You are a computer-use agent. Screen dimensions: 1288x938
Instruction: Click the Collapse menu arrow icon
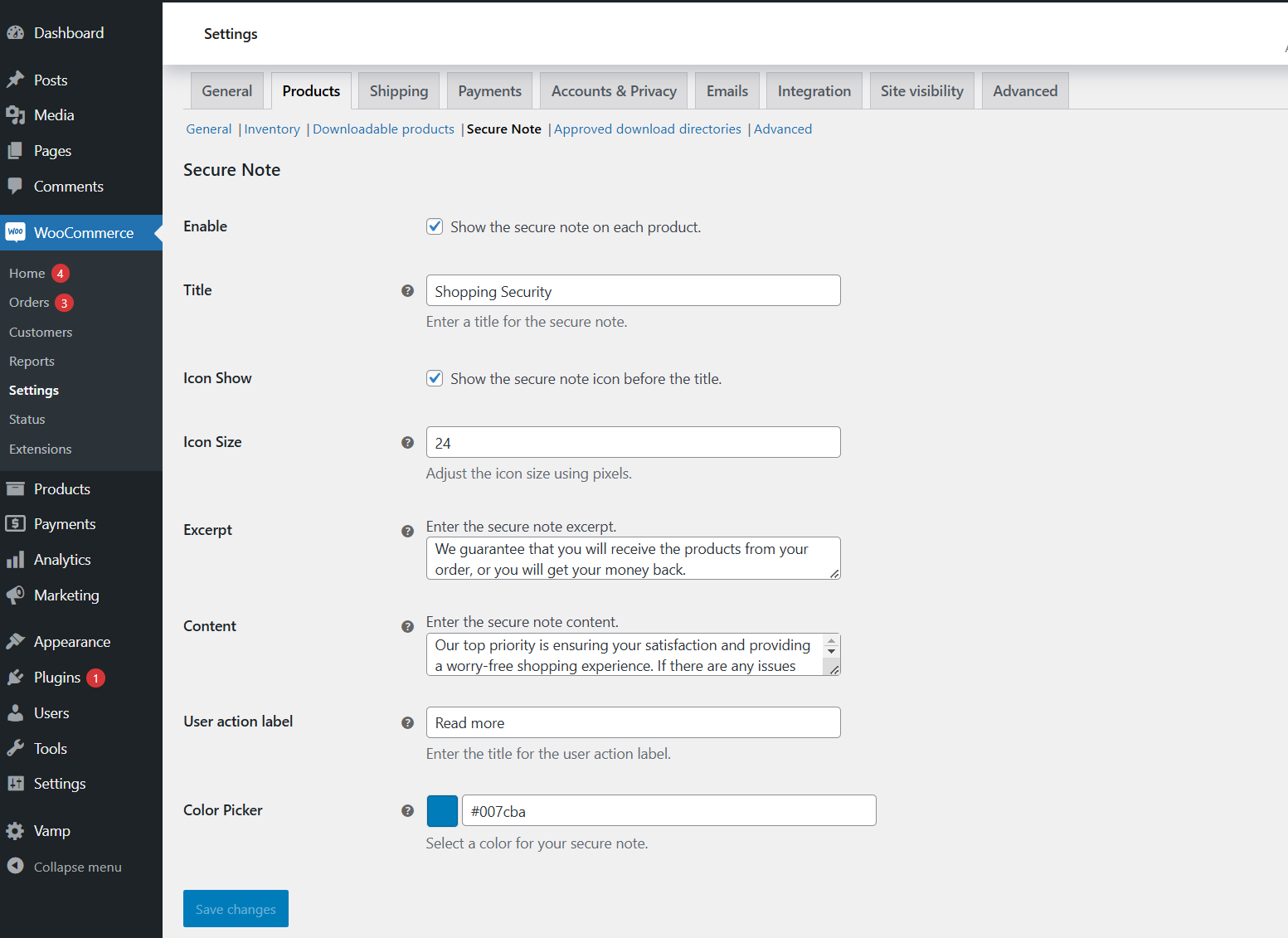click(15, 866)
